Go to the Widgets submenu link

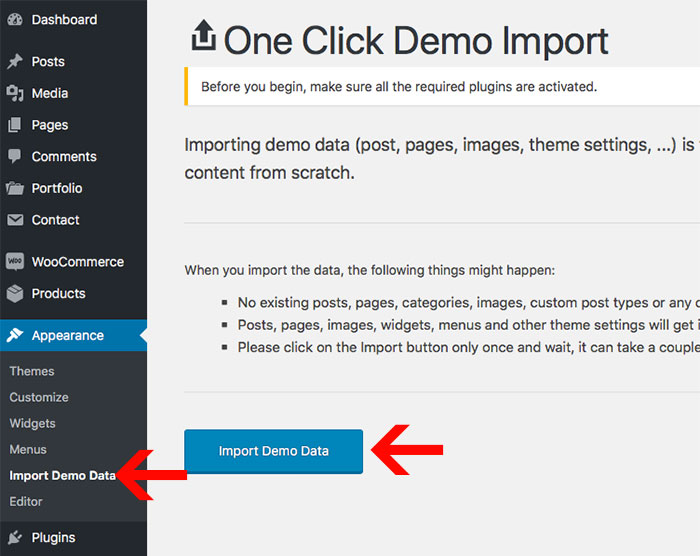[33, 423]
